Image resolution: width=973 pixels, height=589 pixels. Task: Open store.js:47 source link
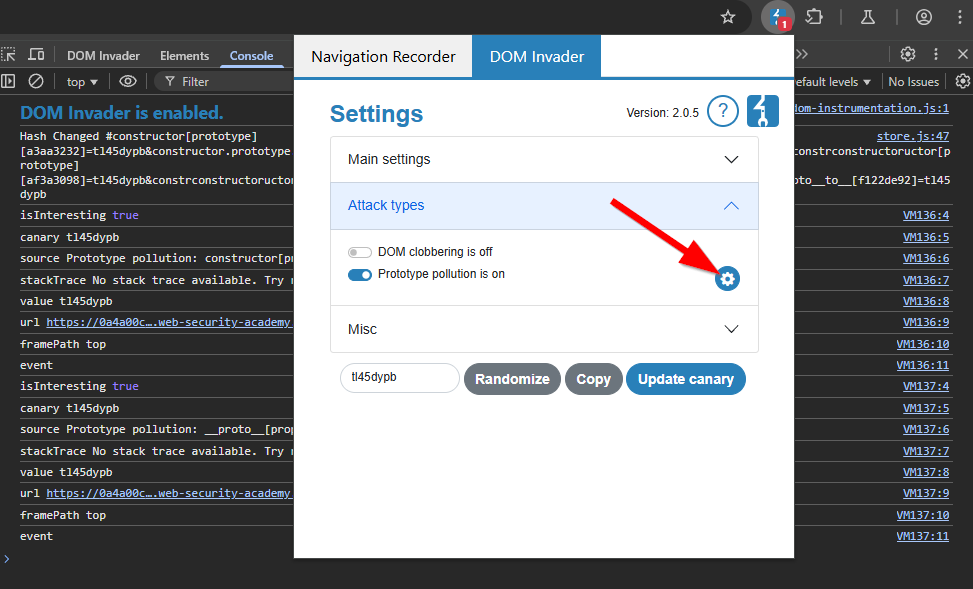click(x=913, y=136)
